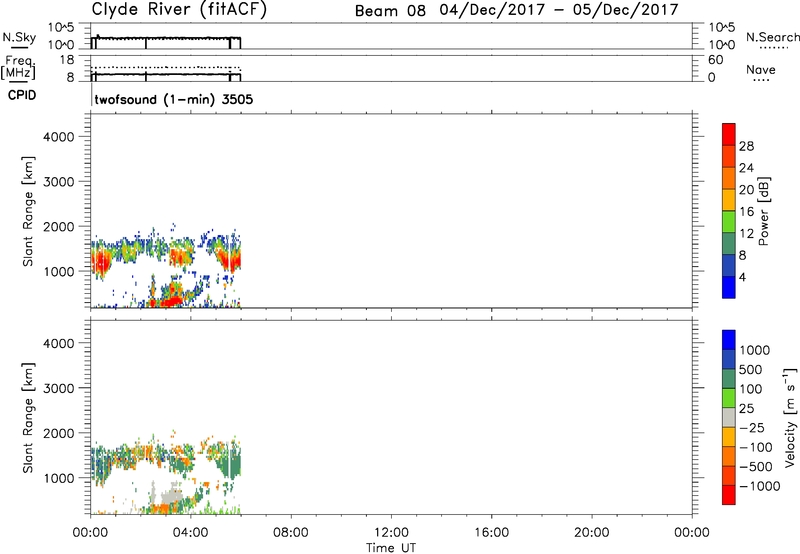Click the 'Nave' legend label
800x554 pixels.
[x=761, y=70]
